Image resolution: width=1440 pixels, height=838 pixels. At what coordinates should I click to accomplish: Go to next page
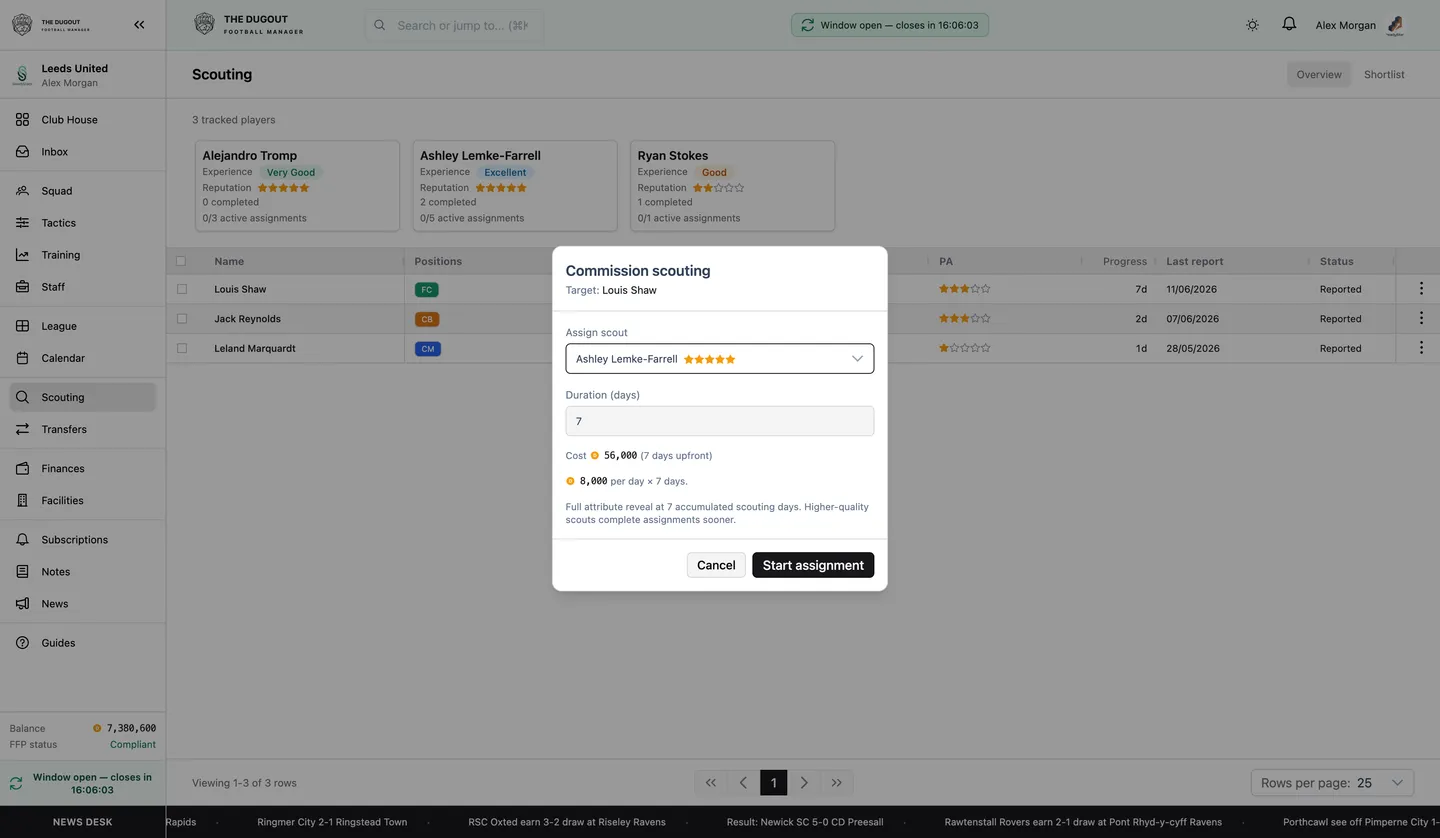tap(804, 783)
